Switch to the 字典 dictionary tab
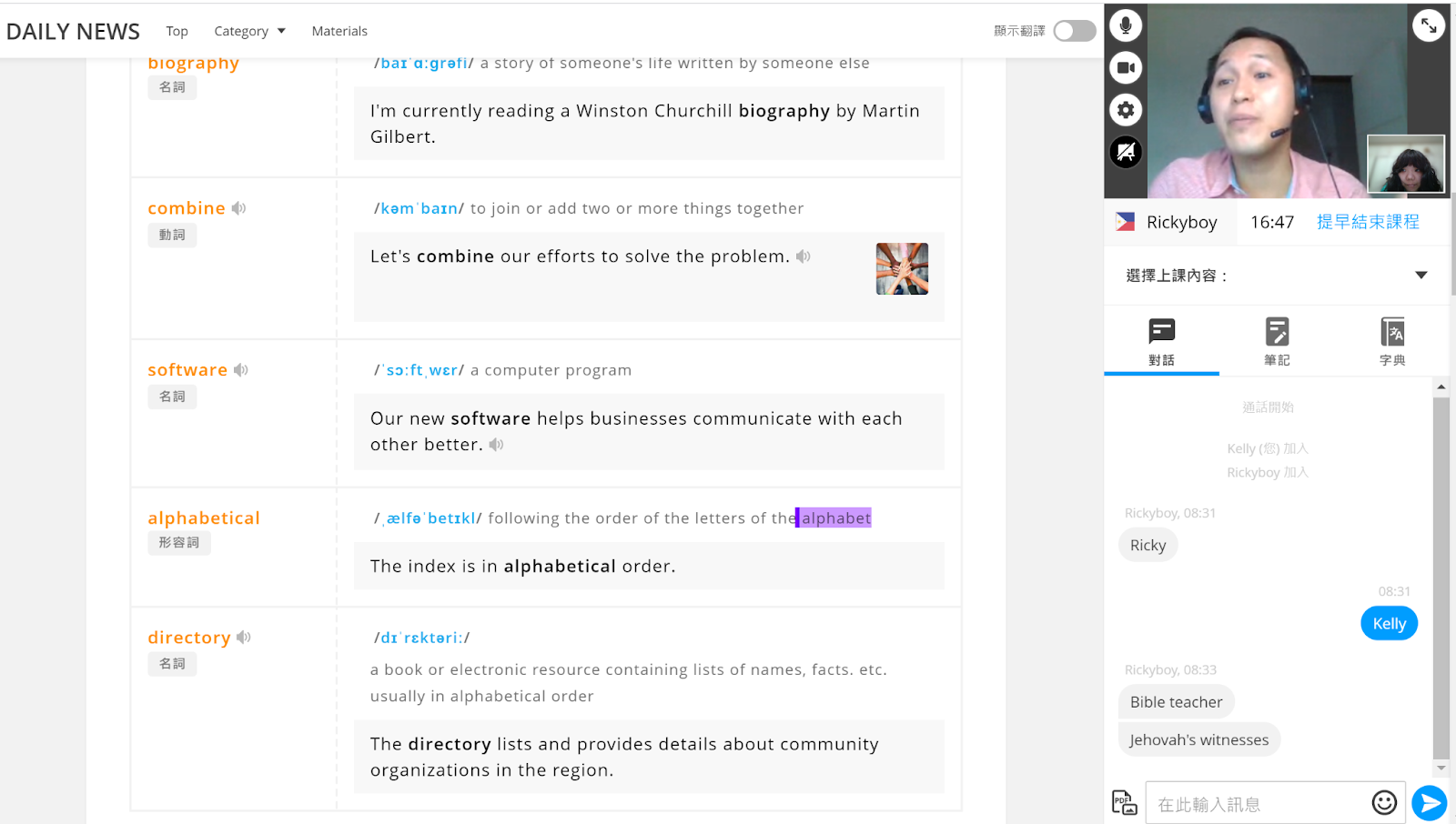Image resolution: width=1456 pixels, height=824 pixels. (1391, 341)
